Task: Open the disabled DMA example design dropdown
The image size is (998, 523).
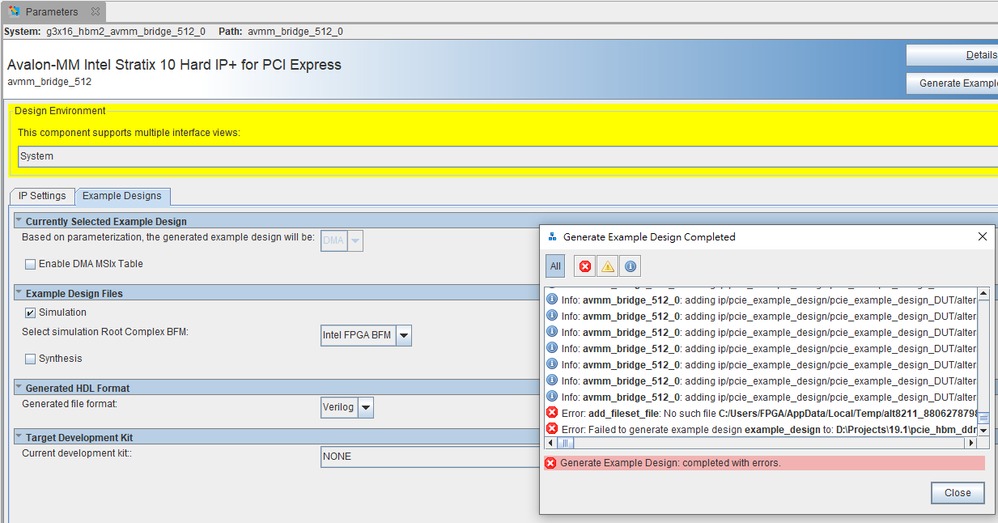Action: pos(355,241)
